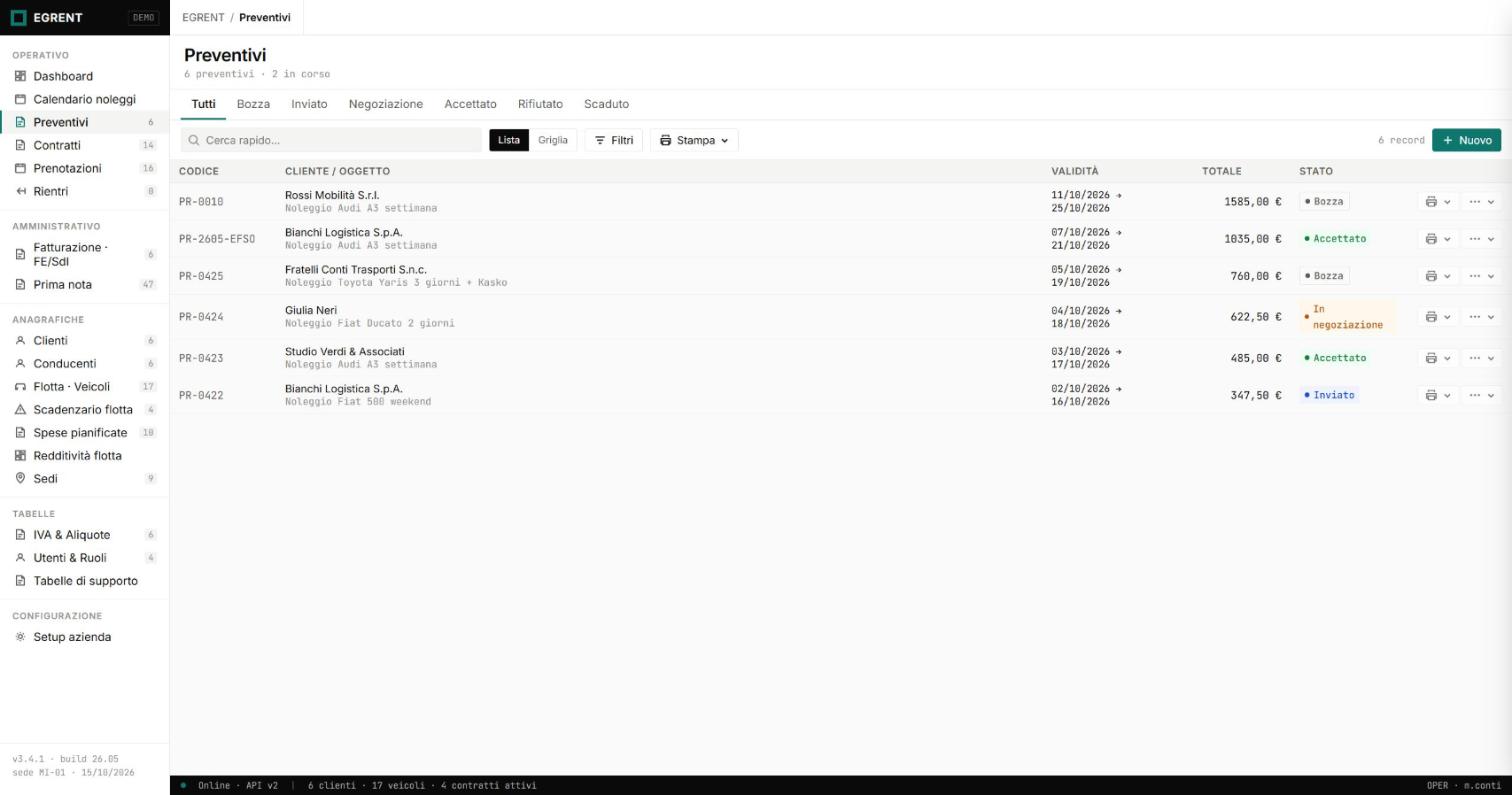The height and width of the screenshot is (795, 1512).
Task: Open Sedi location pin item
Action: (x=84, y=478)
